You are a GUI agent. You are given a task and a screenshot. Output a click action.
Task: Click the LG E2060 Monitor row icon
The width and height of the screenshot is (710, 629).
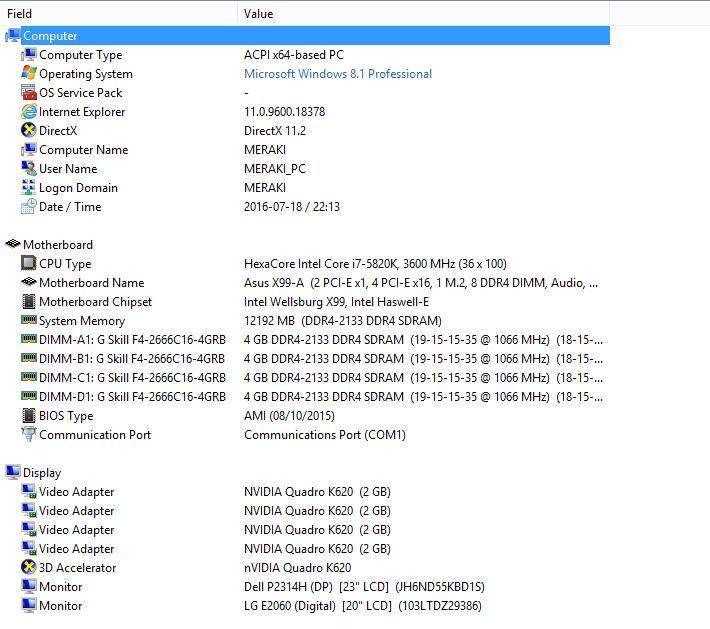tap(29, 605)
